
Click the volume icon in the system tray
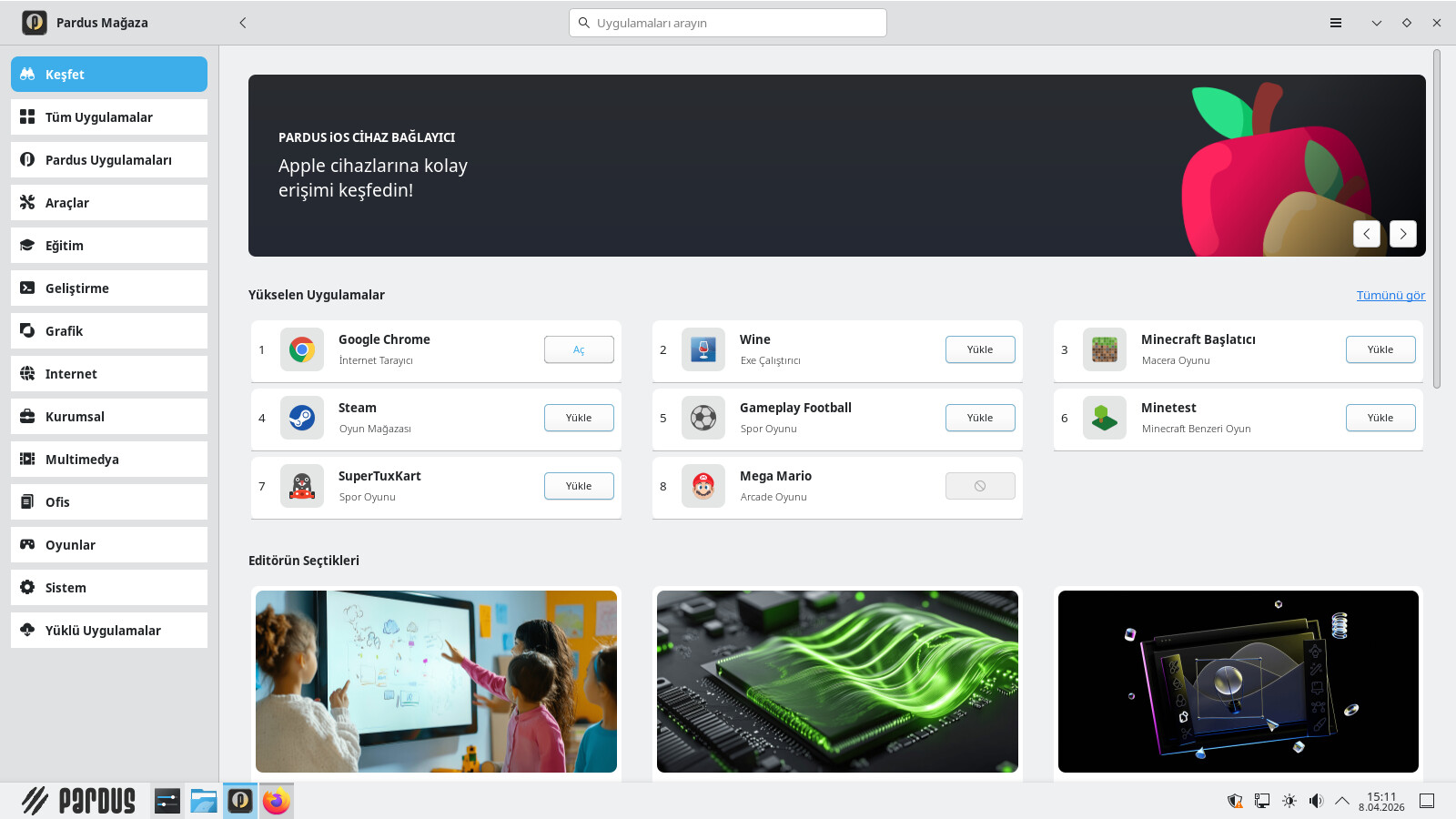pos(1316,801)
